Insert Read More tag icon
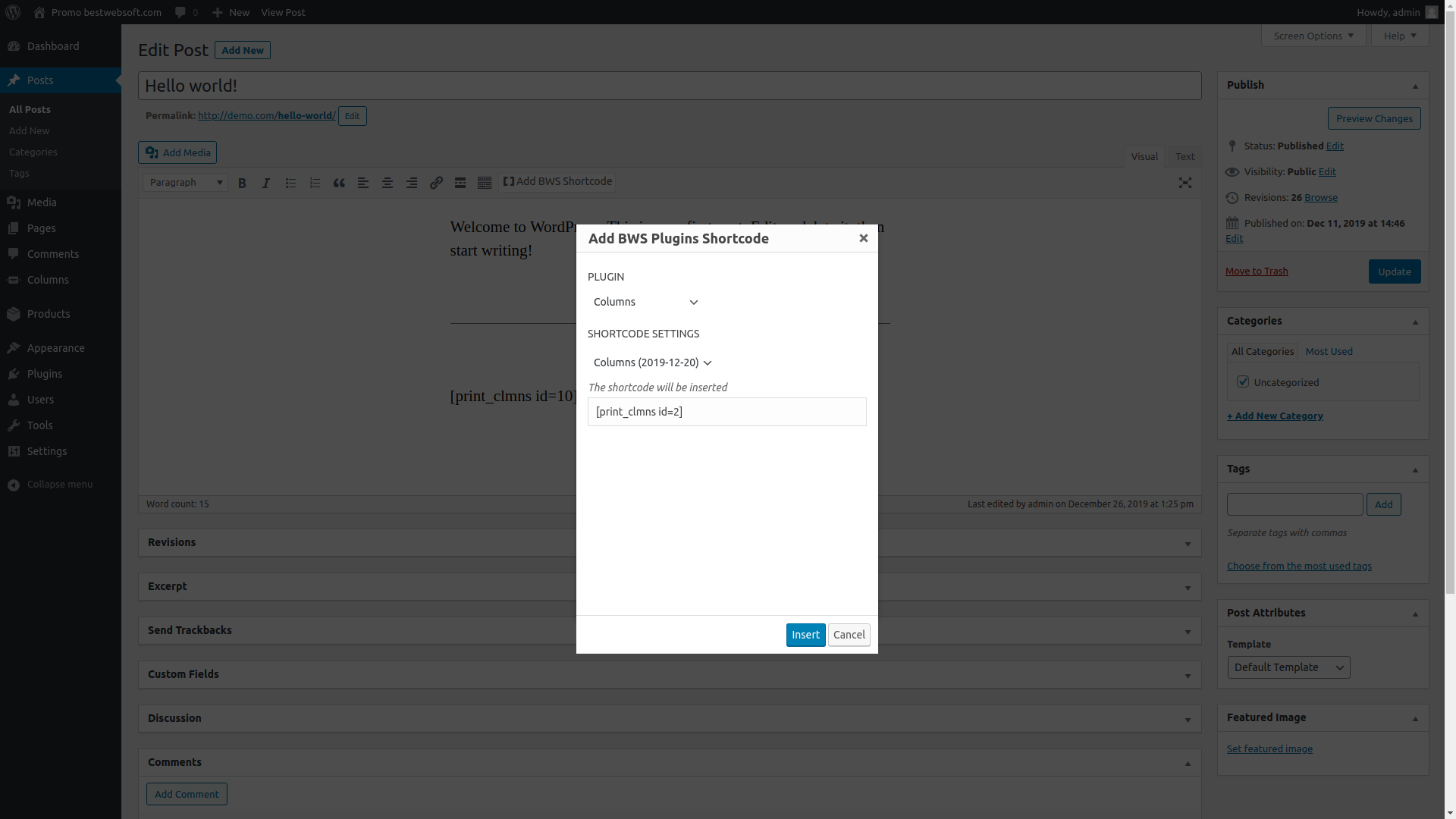Viewport: 1456px width, 819px height. pyautogui.click(x=460, y=183)
